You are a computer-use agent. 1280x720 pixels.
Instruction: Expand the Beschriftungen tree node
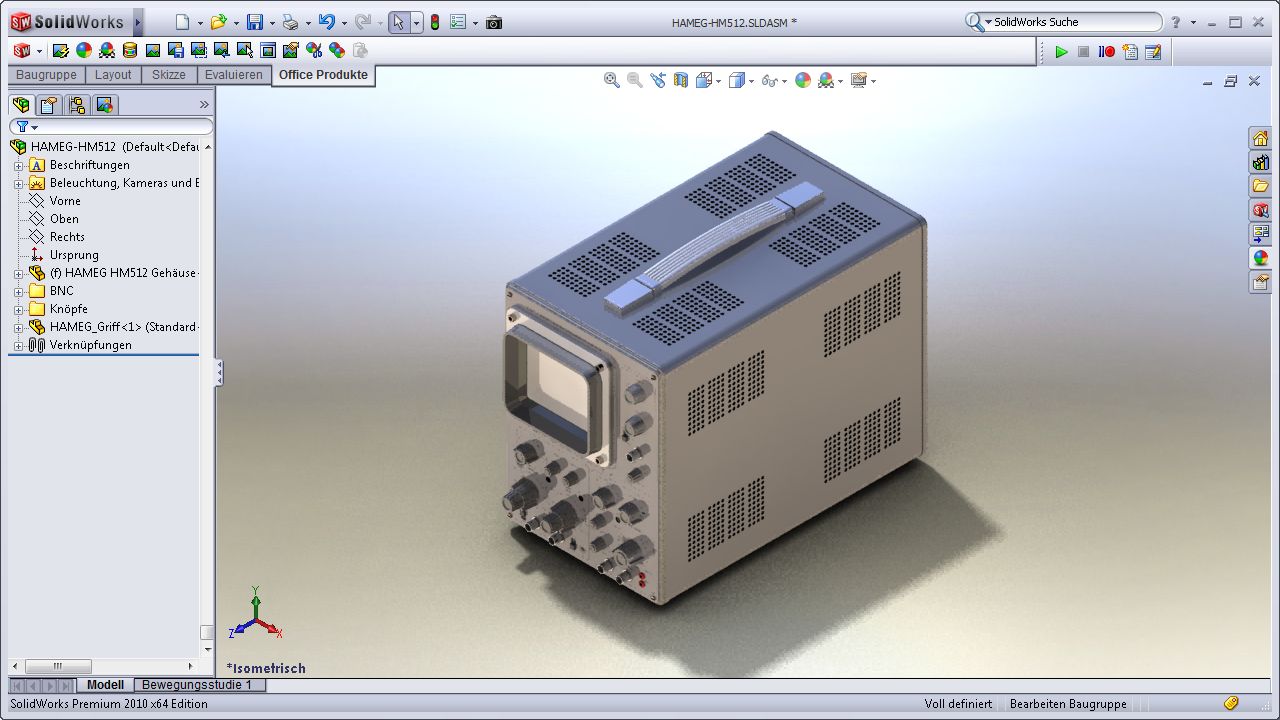(18, 165)
